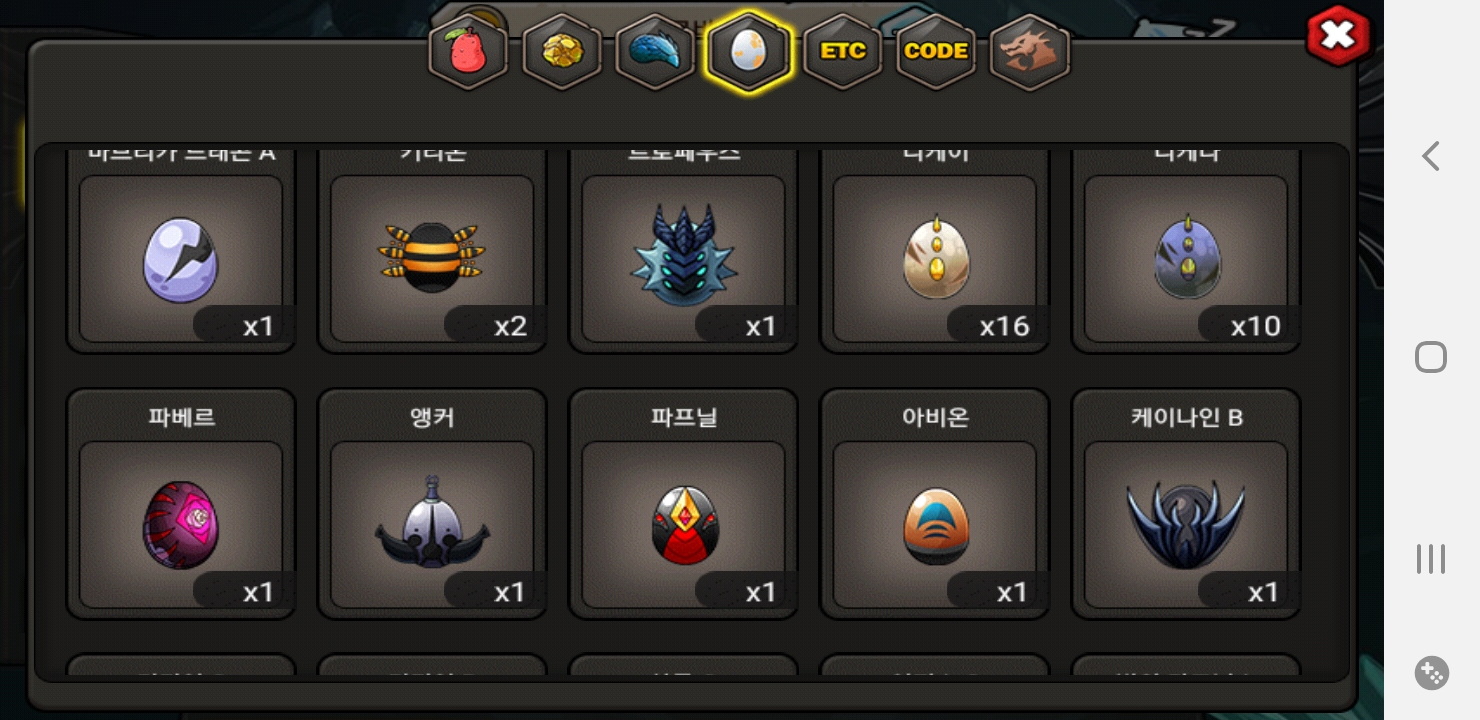Tap the Android back navigation button
Viewport: 1480px width, 720px height.
[1431, 156]
